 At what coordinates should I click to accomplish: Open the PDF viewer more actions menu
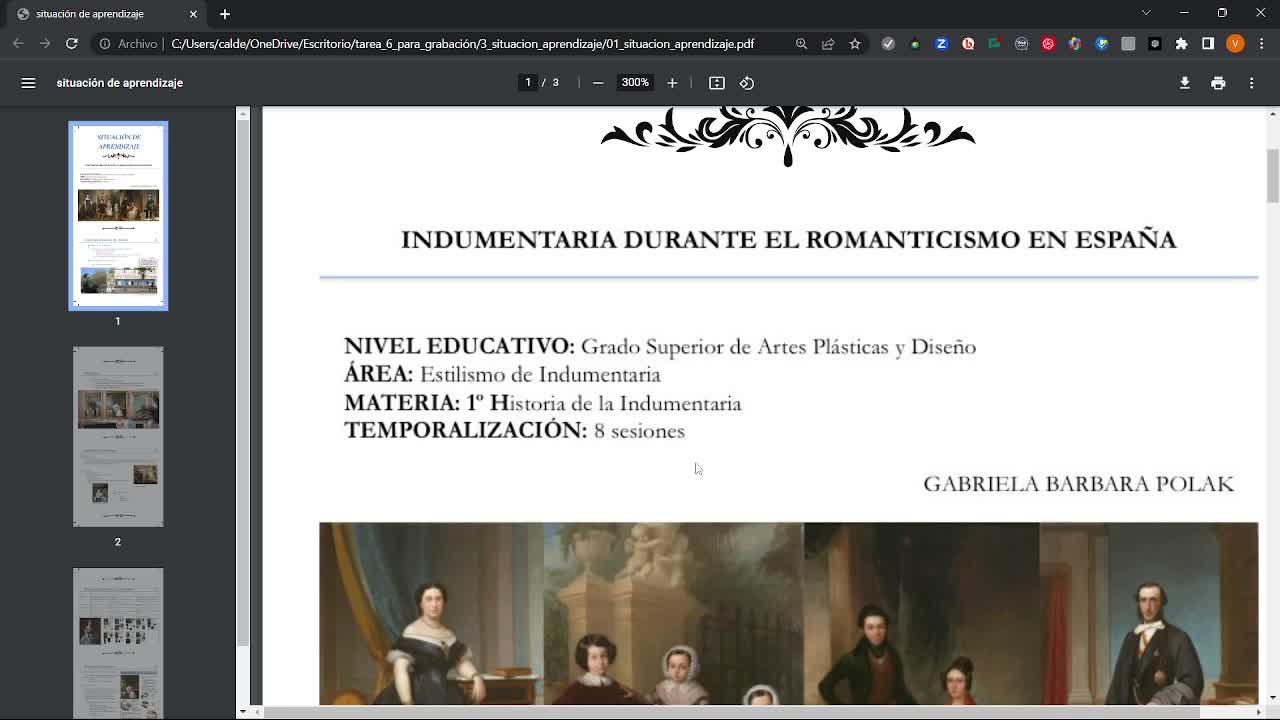(1251, 83)
